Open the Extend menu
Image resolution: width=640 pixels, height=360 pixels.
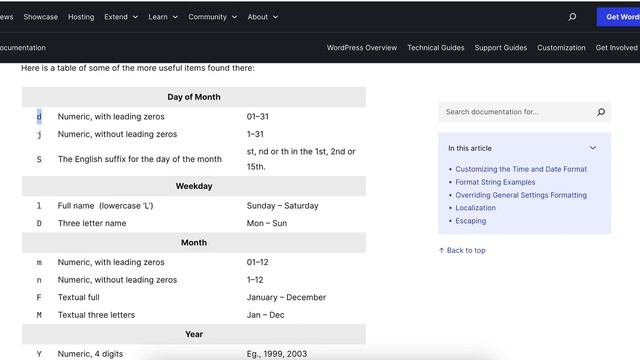tap(116, 17)
